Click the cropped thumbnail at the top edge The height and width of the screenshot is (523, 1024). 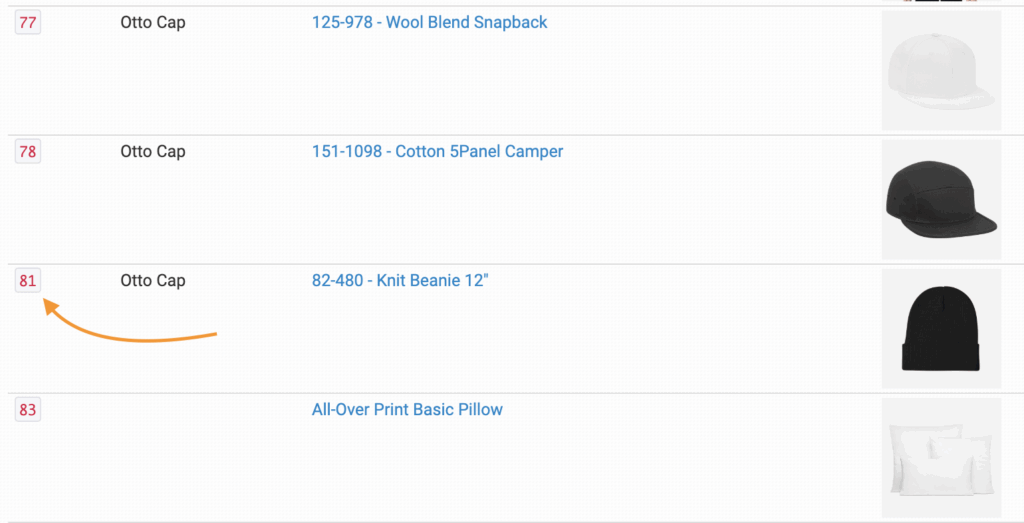[941, 1]
